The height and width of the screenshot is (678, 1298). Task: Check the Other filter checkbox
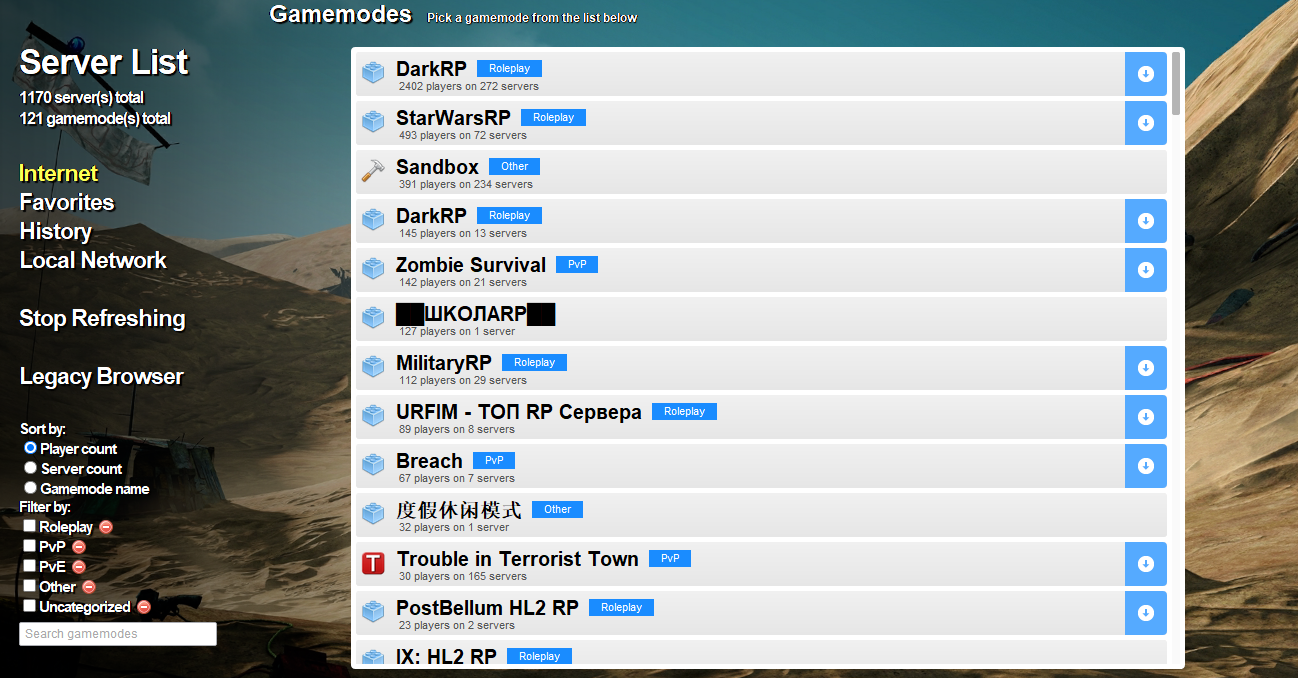coord(30,586)
